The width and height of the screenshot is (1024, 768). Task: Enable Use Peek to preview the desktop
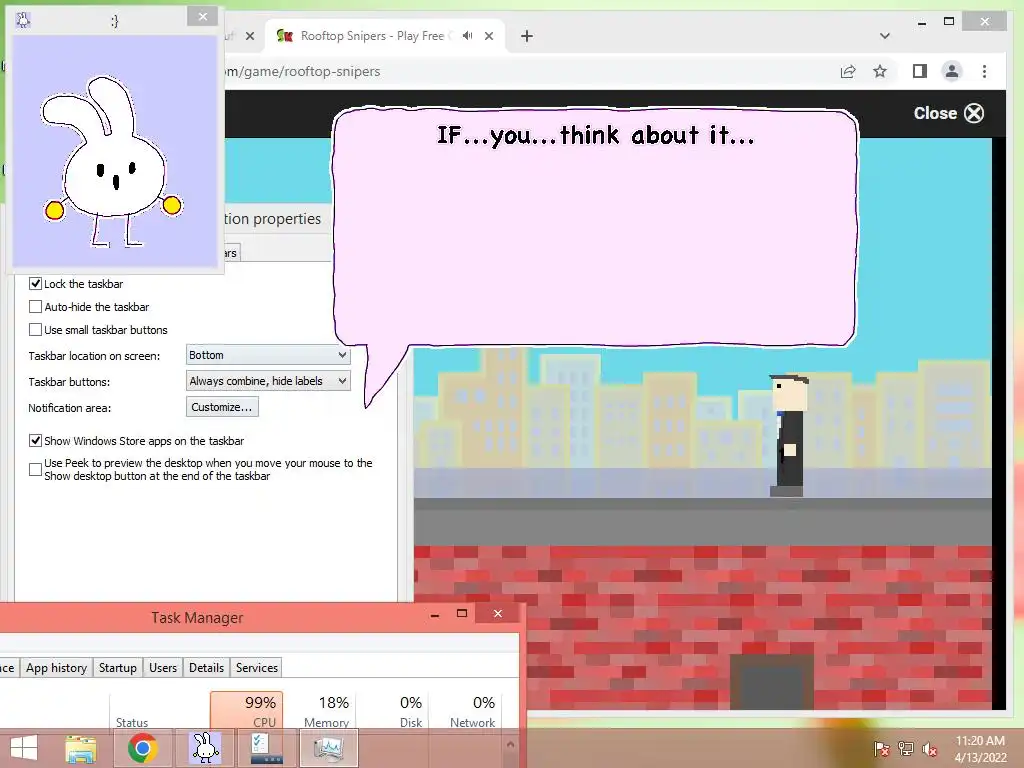tap(35, 470)
